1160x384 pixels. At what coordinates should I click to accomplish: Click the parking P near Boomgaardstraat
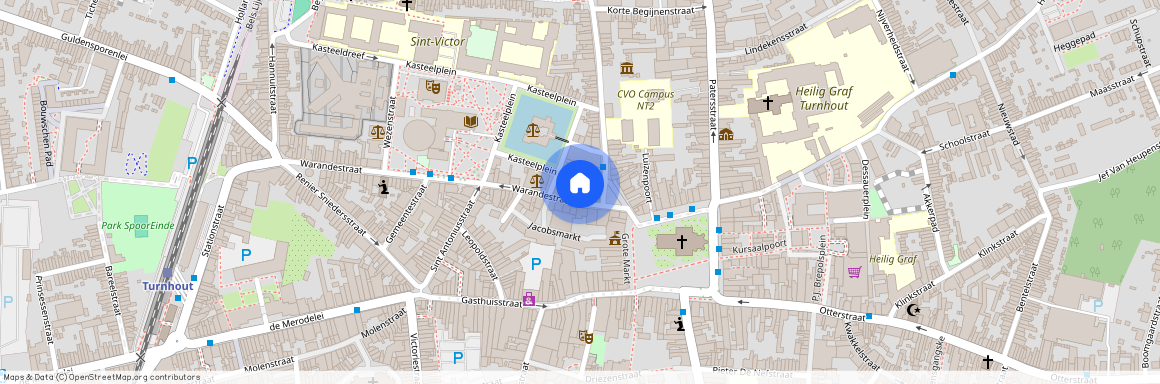click(x=1098, y=305)
